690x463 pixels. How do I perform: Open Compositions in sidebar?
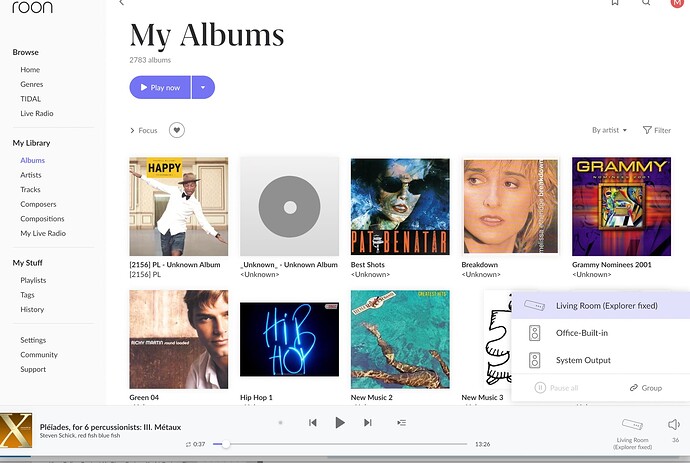click(x=42, y=218)
